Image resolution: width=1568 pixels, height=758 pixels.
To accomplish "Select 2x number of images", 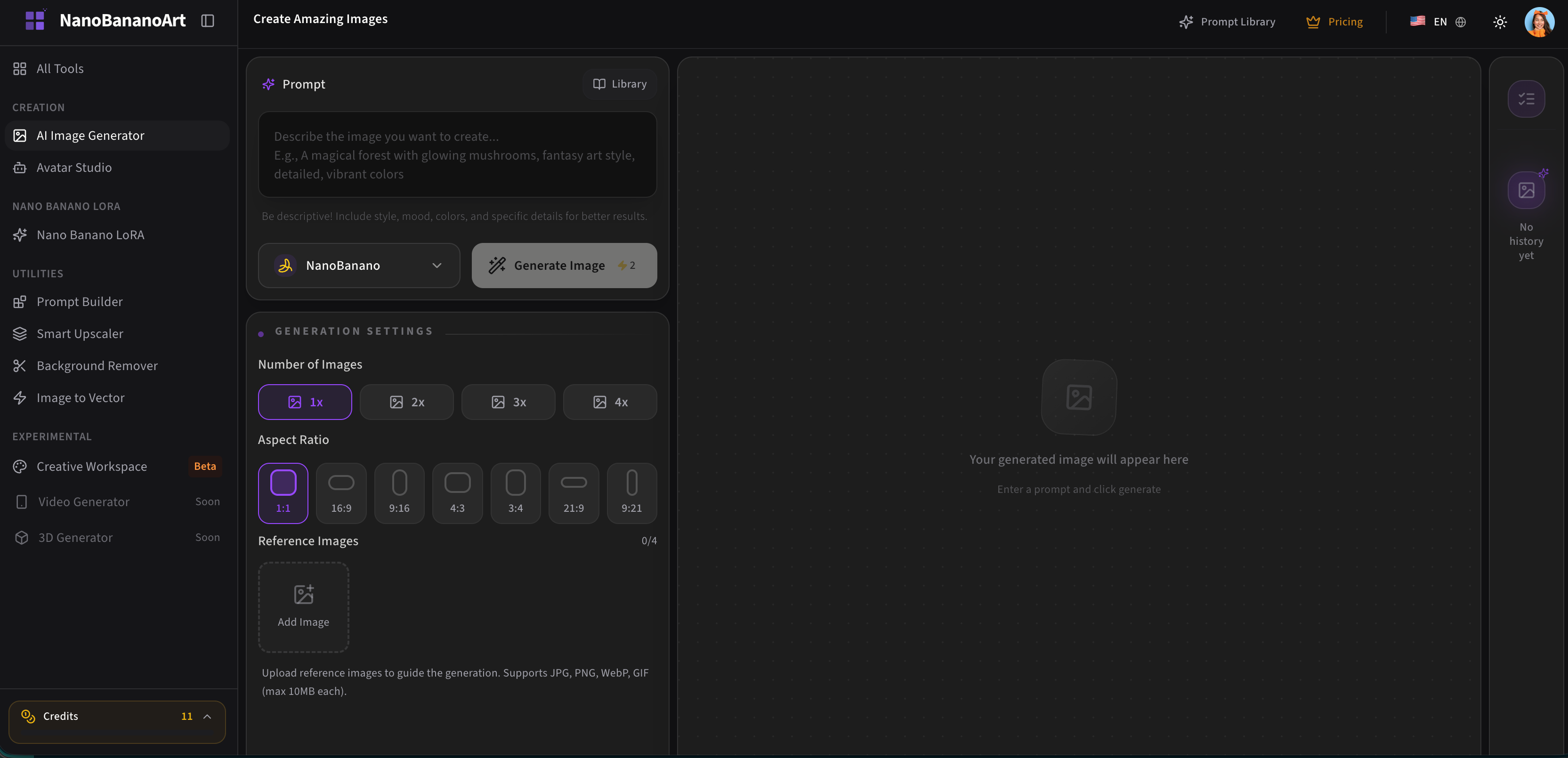I will coord(407,402).
